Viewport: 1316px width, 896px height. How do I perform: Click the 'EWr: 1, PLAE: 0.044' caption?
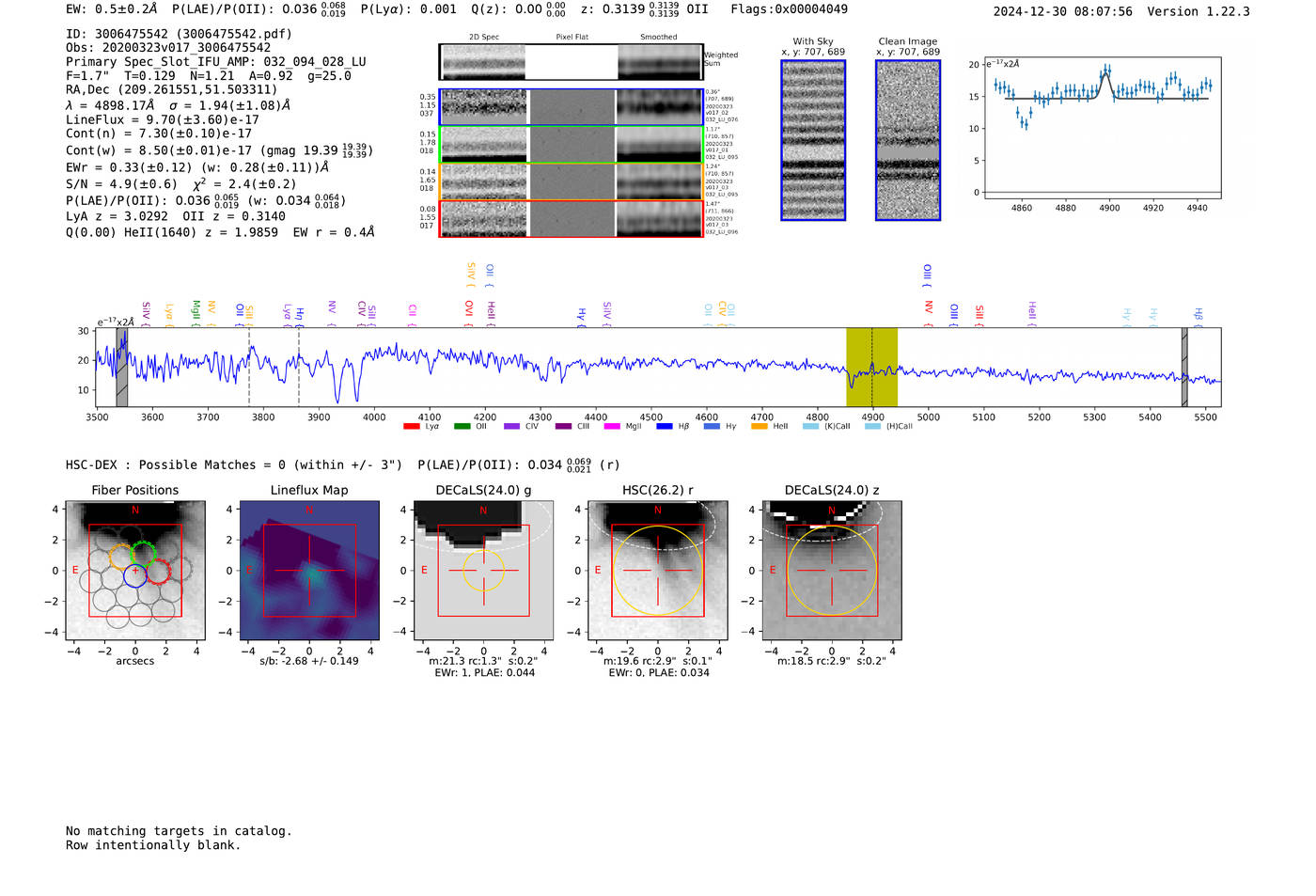483,672
